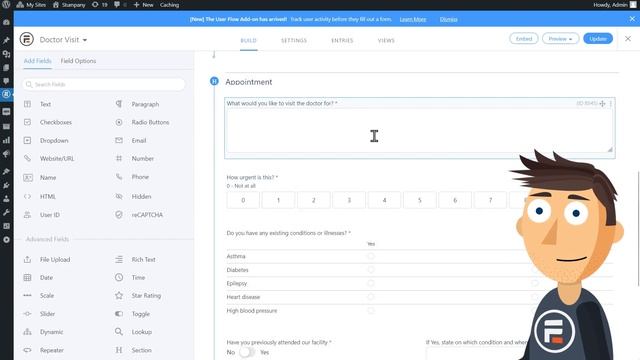
Task: Toggle previously attended facility switch
Action: [x=247, y=352]
